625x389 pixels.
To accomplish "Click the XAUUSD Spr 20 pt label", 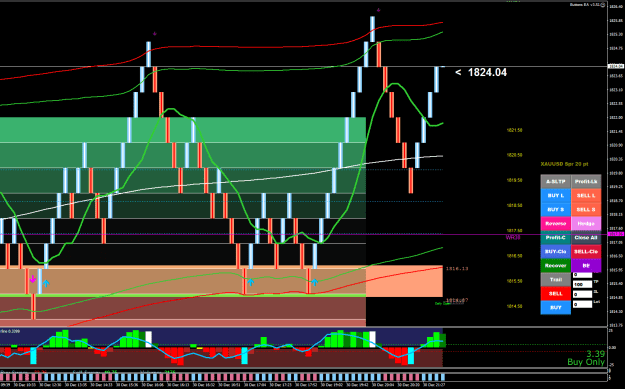I will 564,164.
